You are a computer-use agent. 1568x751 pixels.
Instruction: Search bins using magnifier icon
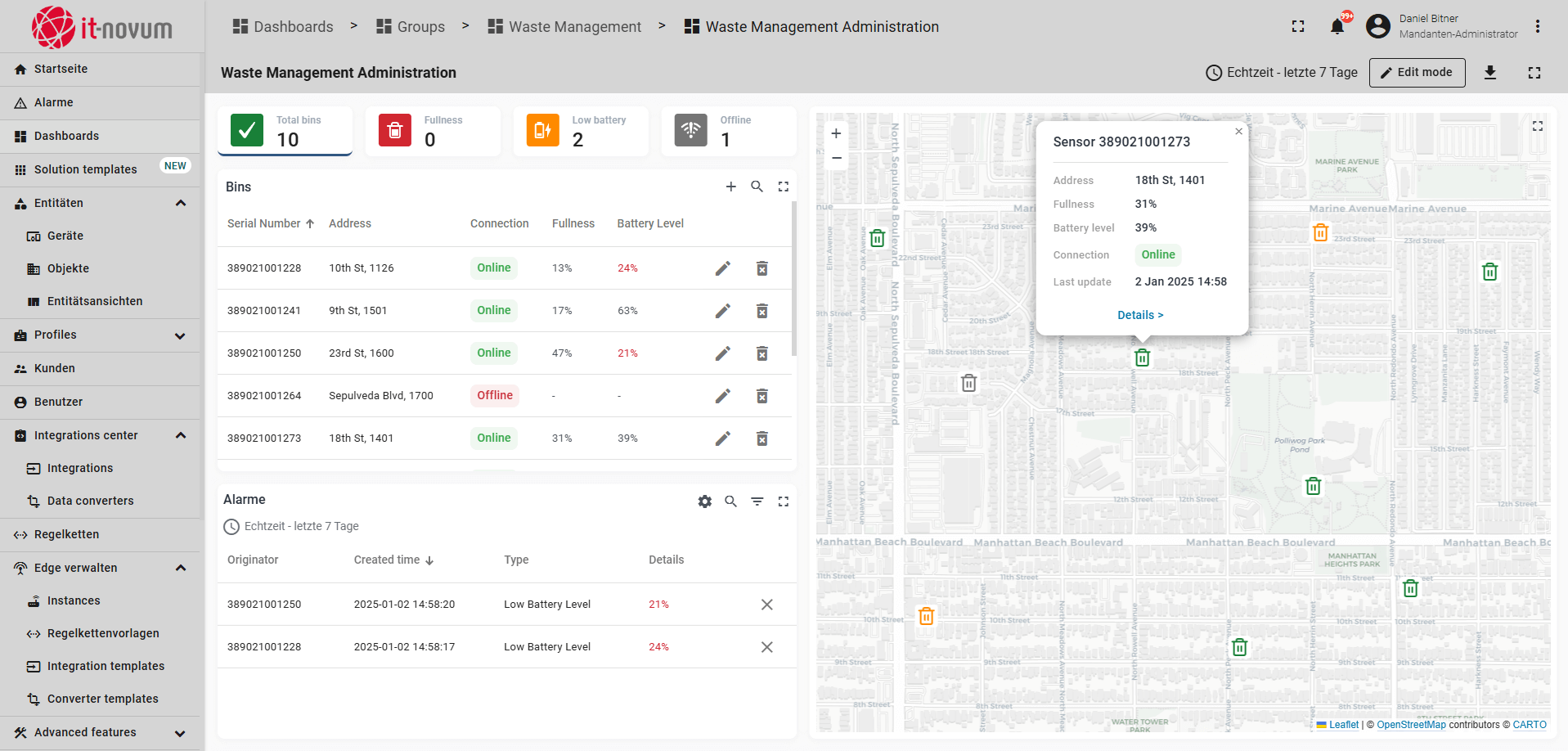click(x=757, y=187)
